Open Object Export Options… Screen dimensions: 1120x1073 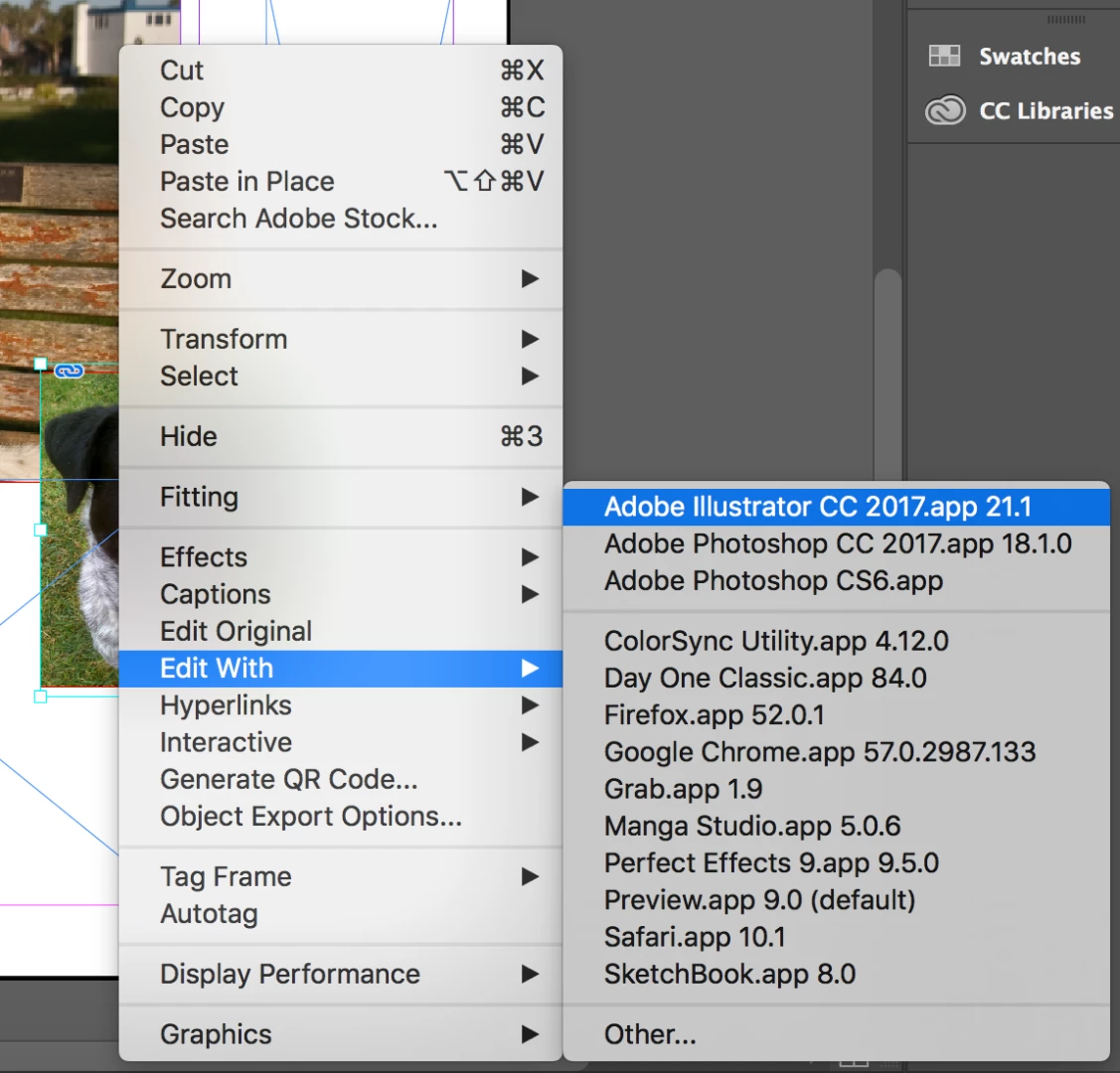tap(341, 817)
